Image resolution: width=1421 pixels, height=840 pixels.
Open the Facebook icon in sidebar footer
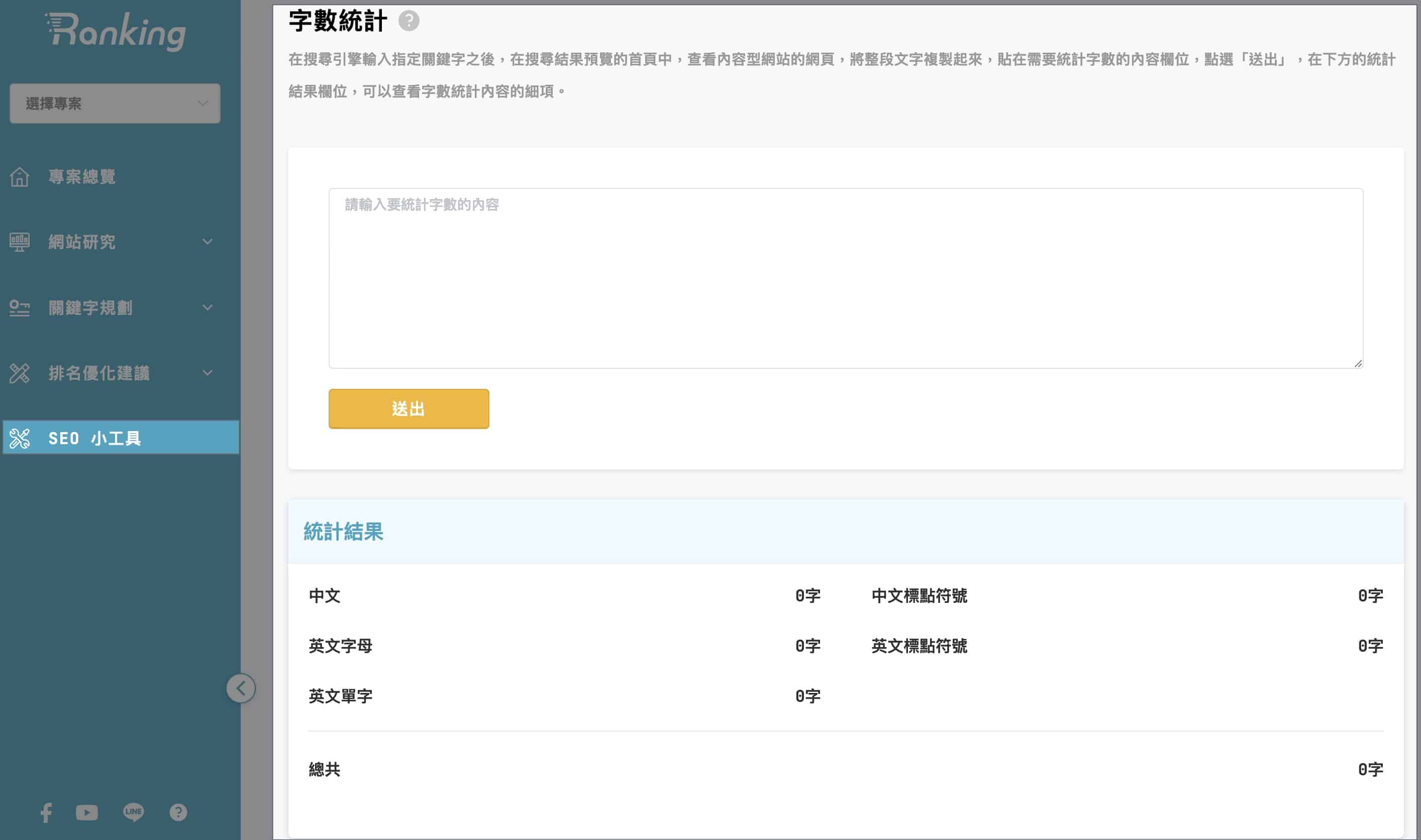46,812
